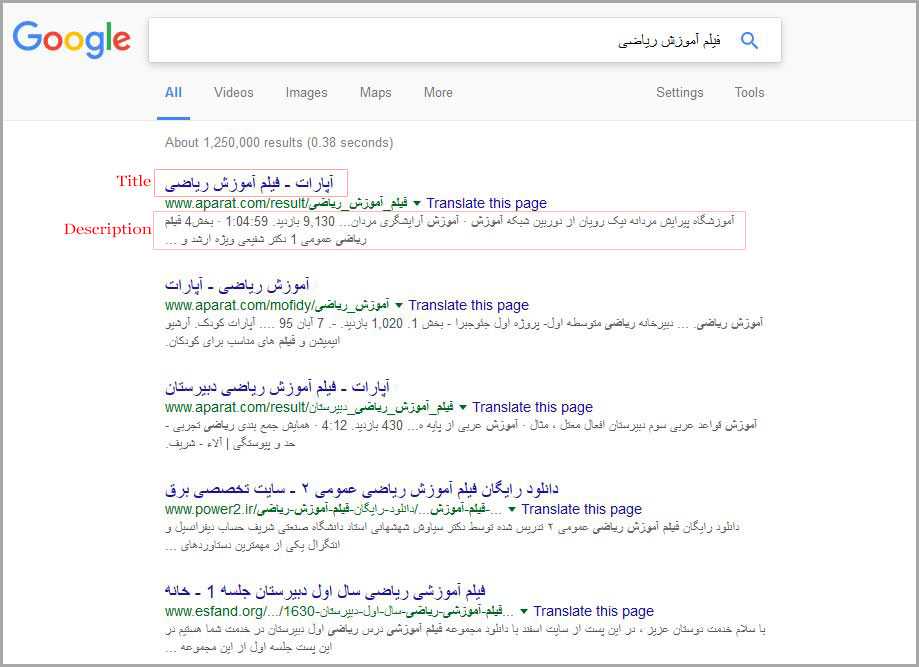Open the search Tools menu

point(749,93)
